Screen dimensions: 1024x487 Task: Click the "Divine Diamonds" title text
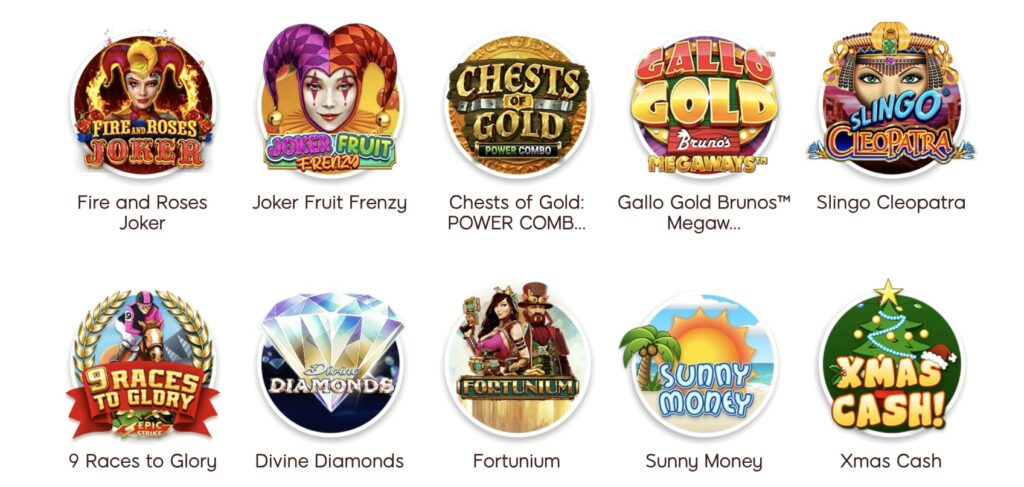tap(330, 462)
